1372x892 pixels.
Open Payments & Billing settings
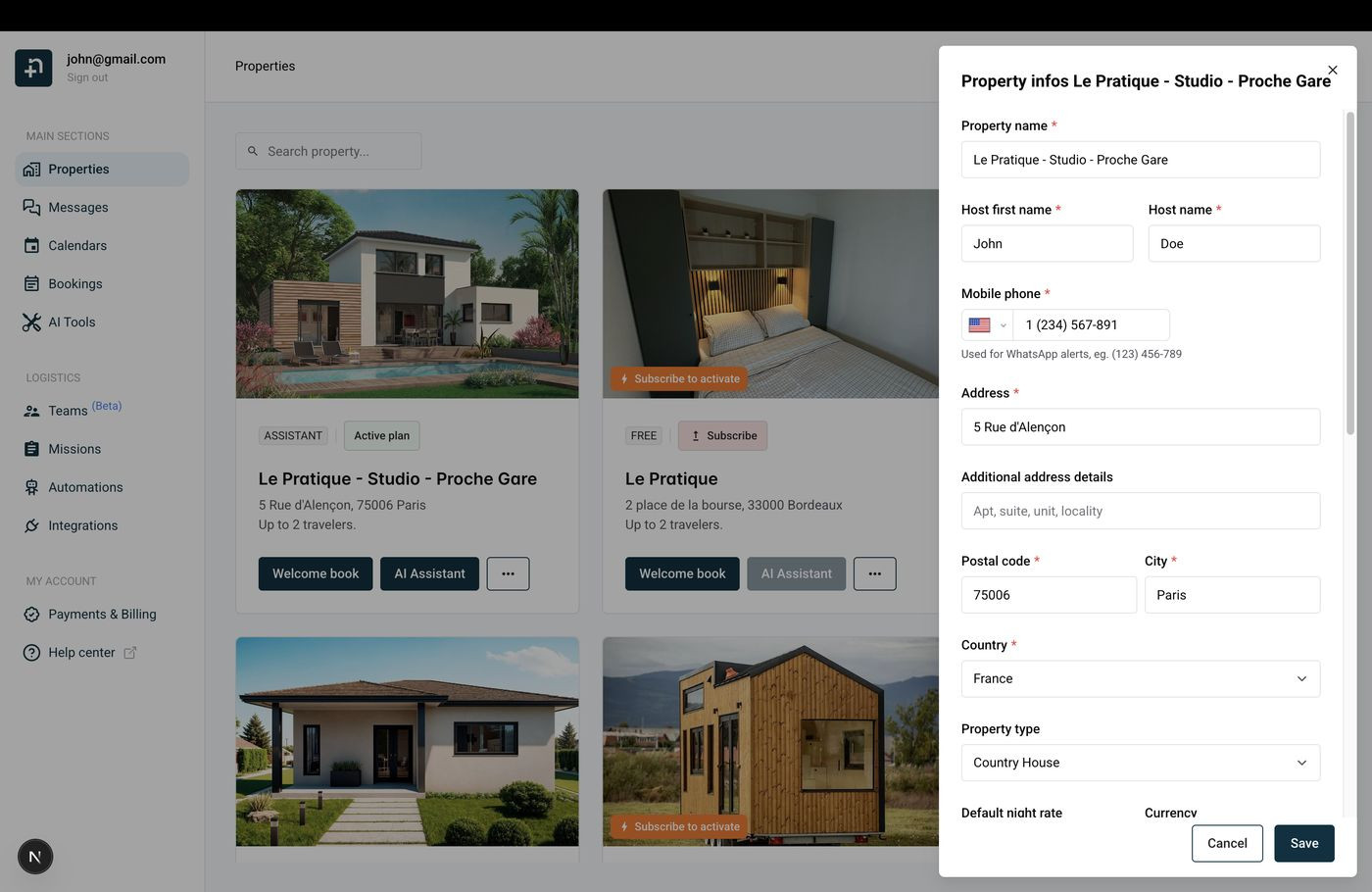point(102,614)
